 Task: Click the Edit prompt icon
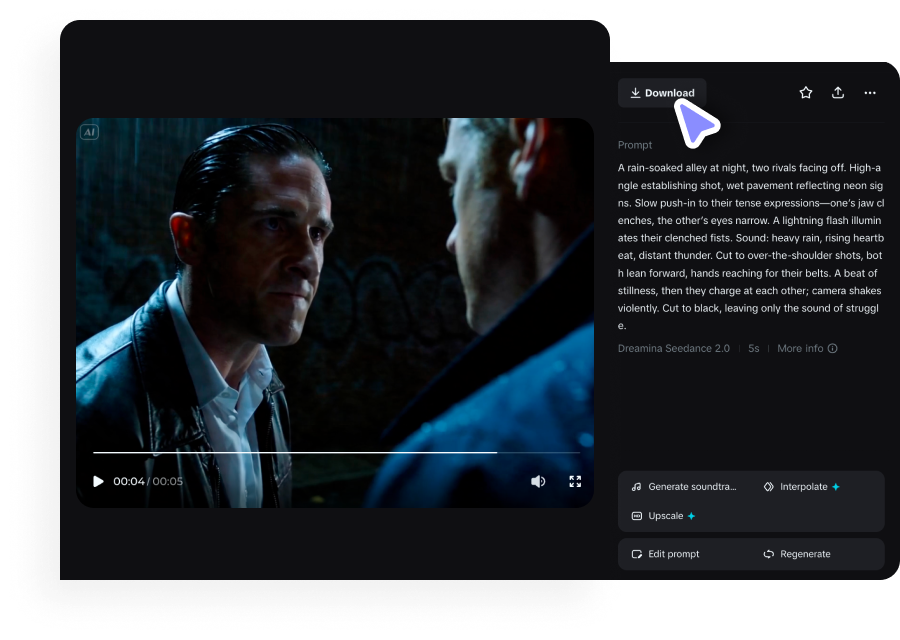636,553
